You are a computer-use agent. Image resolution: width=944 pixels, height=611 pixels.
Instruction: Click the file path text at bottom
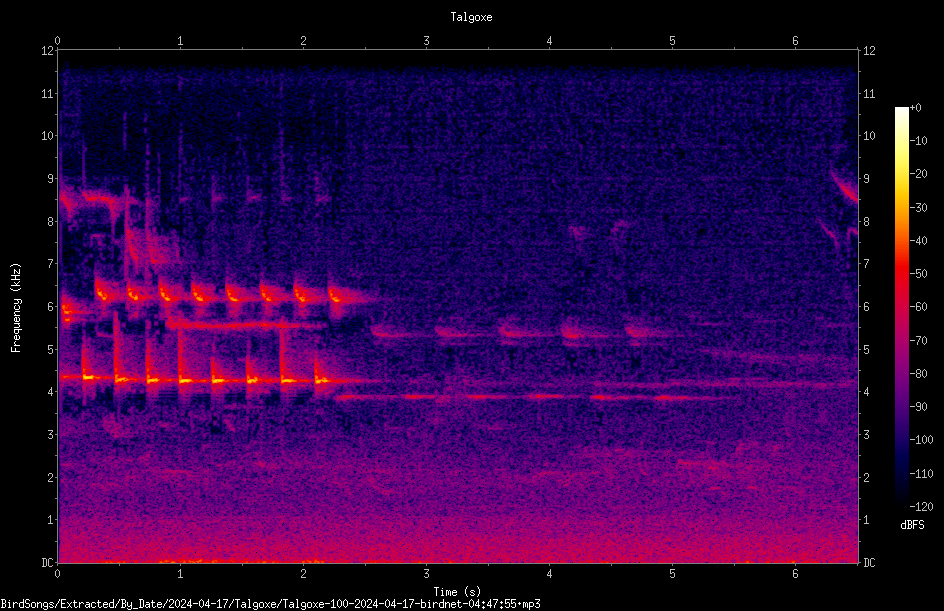[270, 604]
